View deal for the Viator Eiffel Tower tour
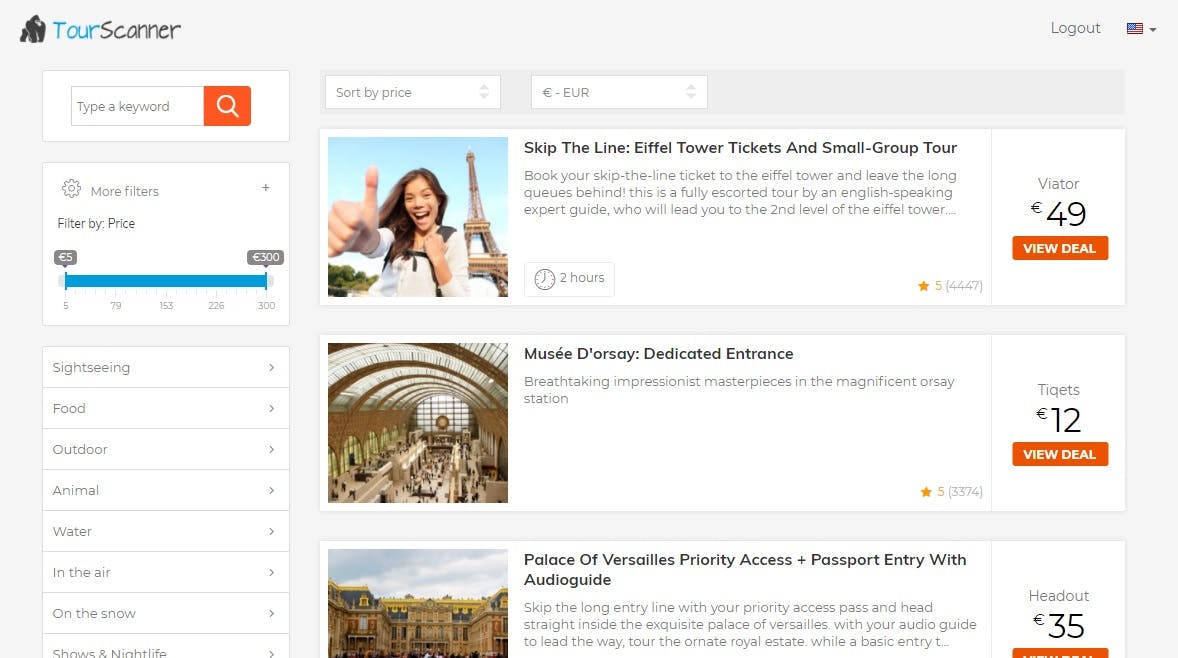 [1059, 249]
